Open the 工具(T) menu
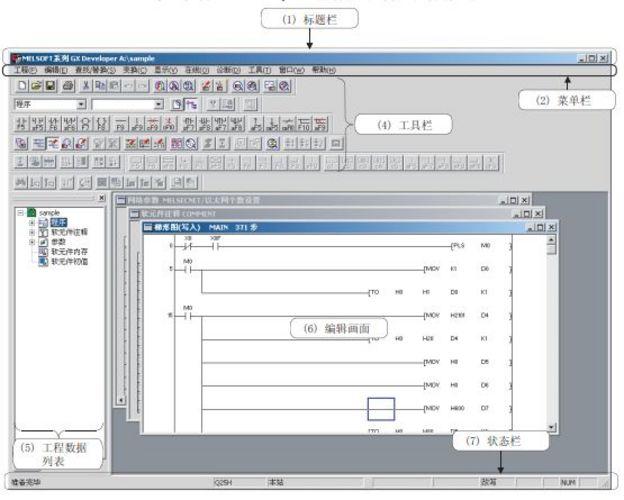The image size is (624, 500). (x=259, y=70)
